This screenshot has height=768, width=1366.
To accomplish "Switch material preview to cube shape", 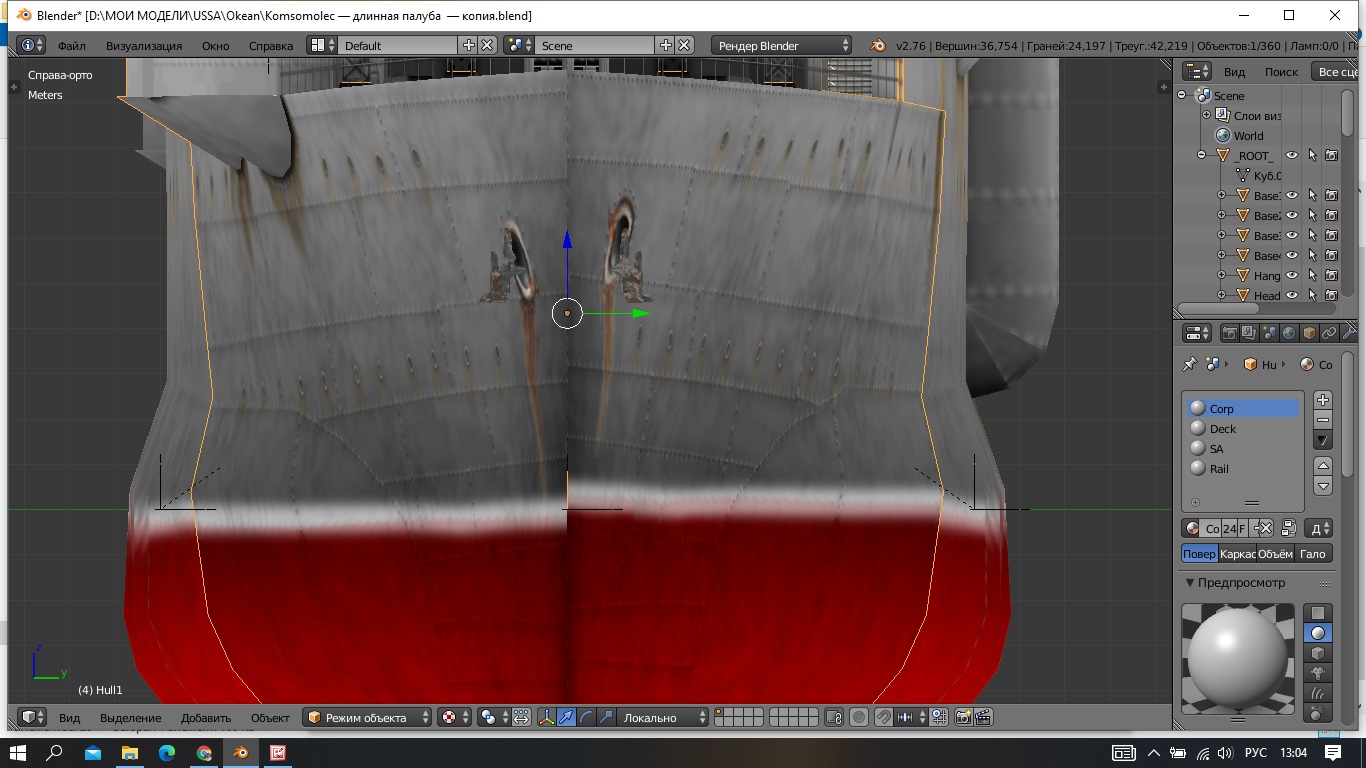I will tap(1318, 652).
